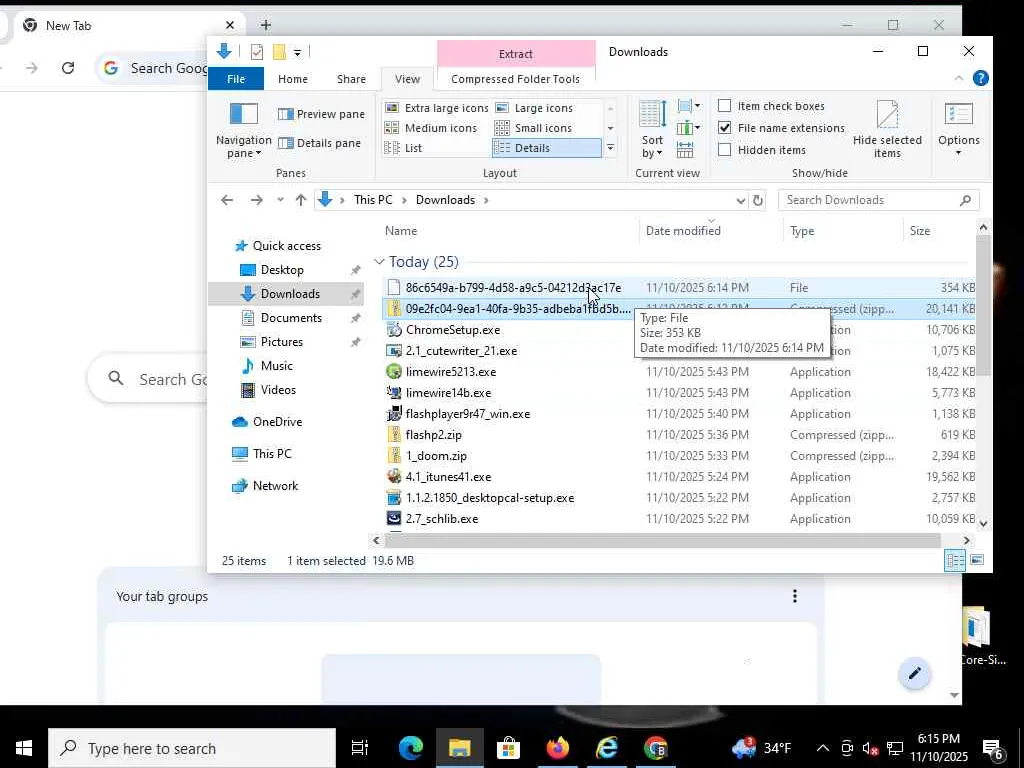This screenshot has width=1024, height=768.
Task: Switch layout to Medium icons
Action: coord(431,128)
